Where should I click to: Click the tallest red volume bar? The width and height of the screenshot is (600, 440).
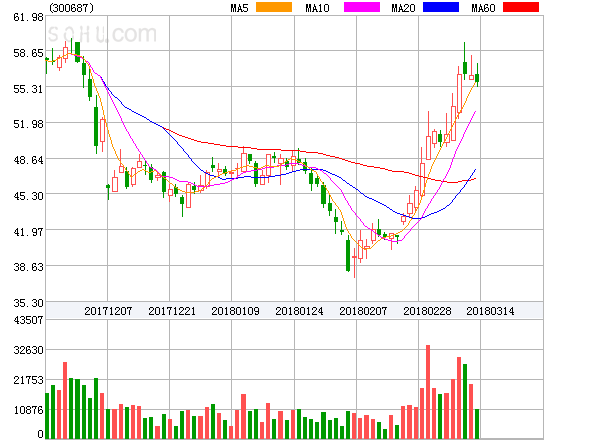(x=428, y=392)
